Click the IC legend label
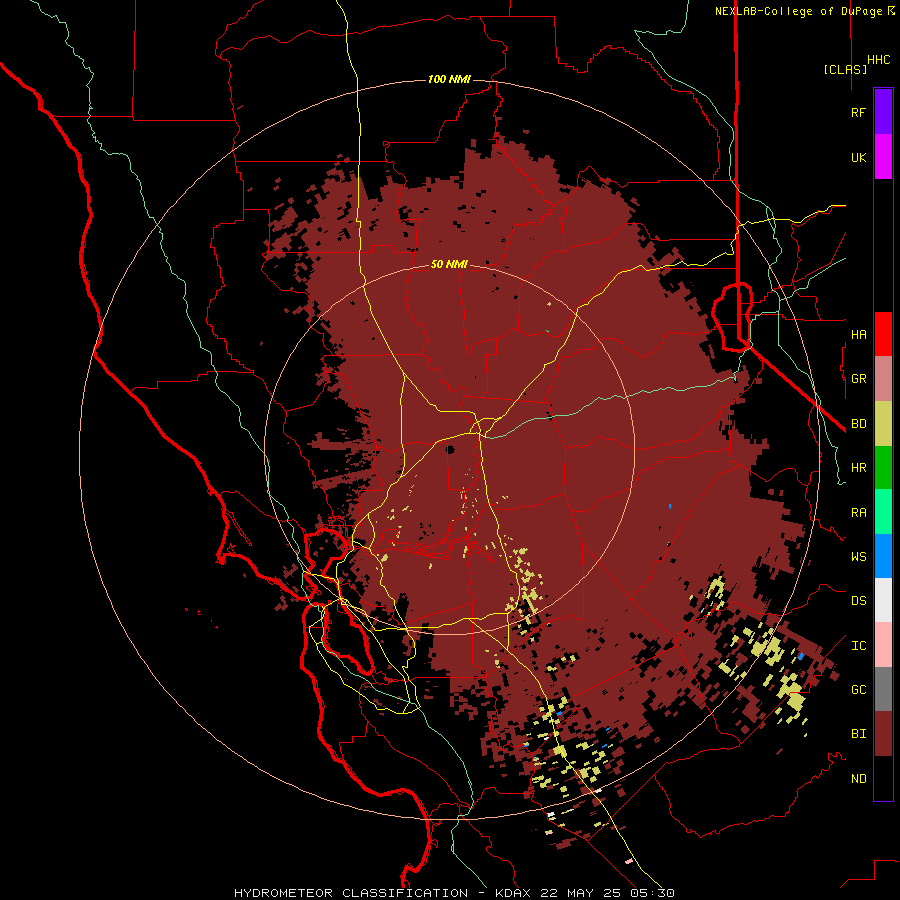The height and width of the screenshot is (900, 900). click(858, 646)
